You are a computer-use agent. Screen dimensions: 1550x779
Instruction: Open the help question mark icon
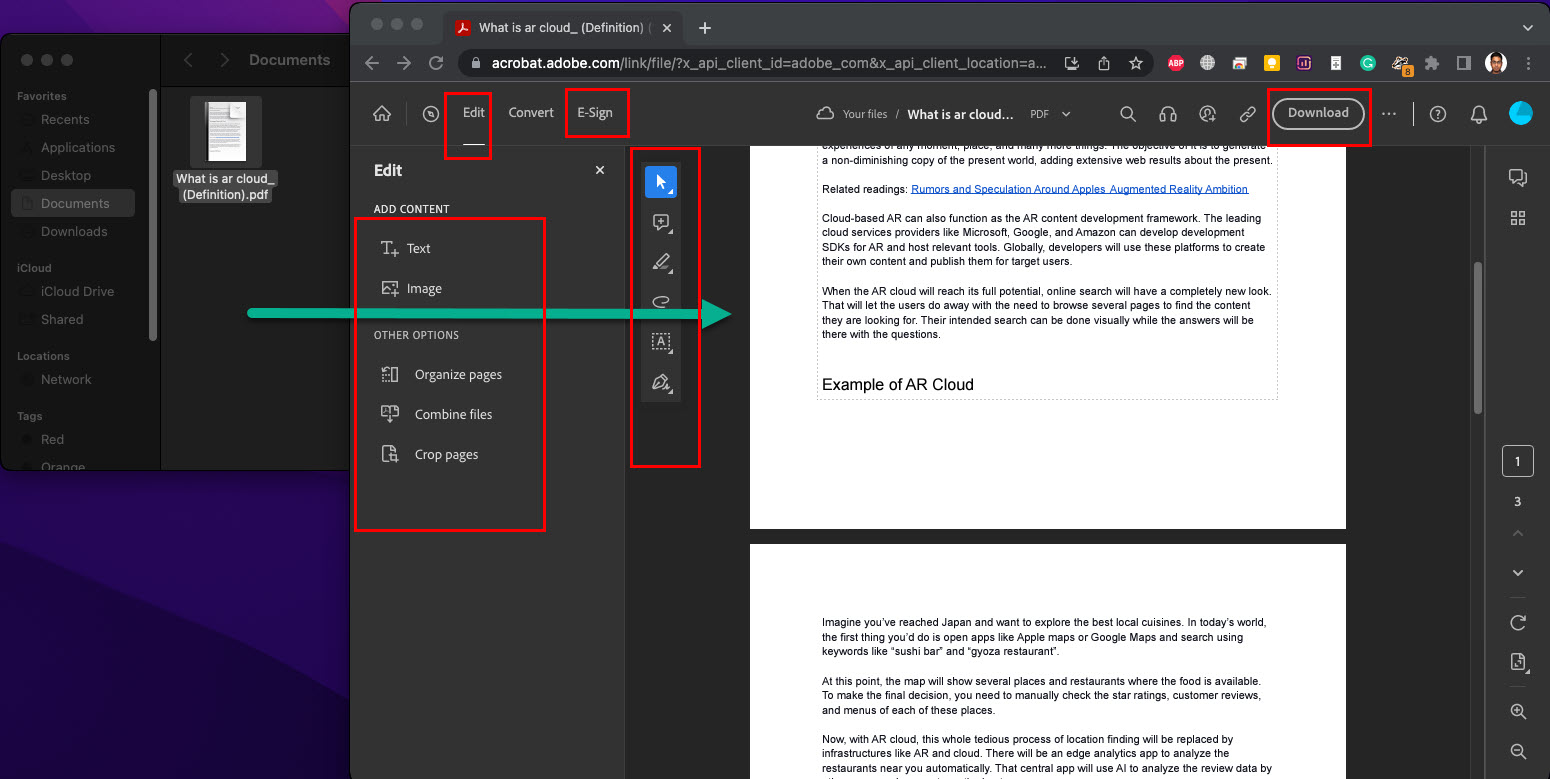click(1438, 114)
